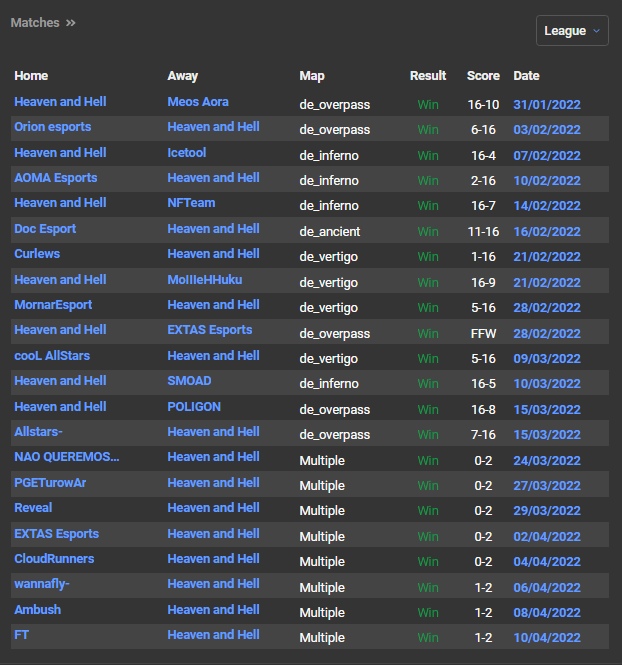Open the PGETurowAr team link
Screen dimensions: 622x665
(50, 482)
